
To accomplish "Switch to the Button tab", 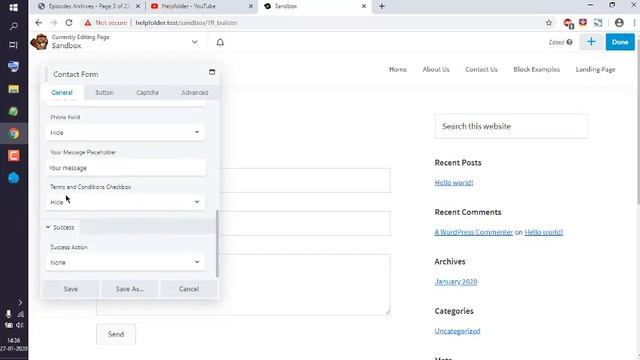I will (104, 93).
